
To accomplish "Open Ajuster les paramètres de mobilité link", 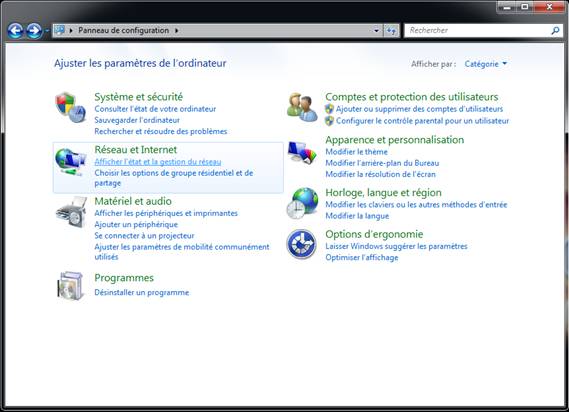I will (x=181, y=252).
